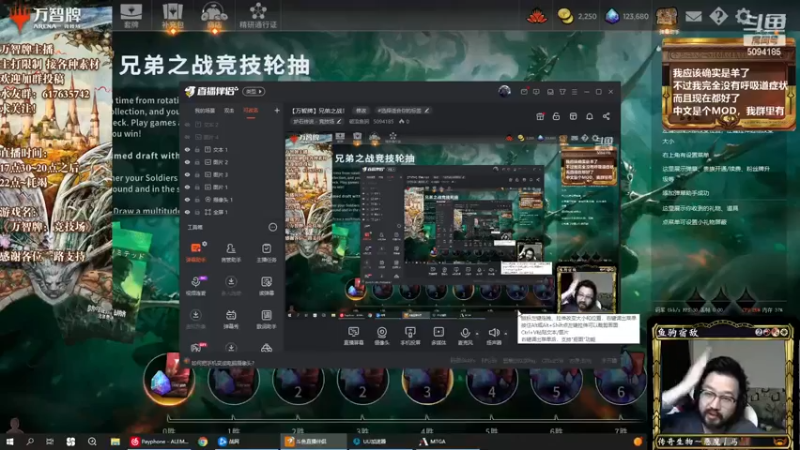The image size is (800, 450).
Task: Add a new scene with the plus button
Action: click(277, 110)
